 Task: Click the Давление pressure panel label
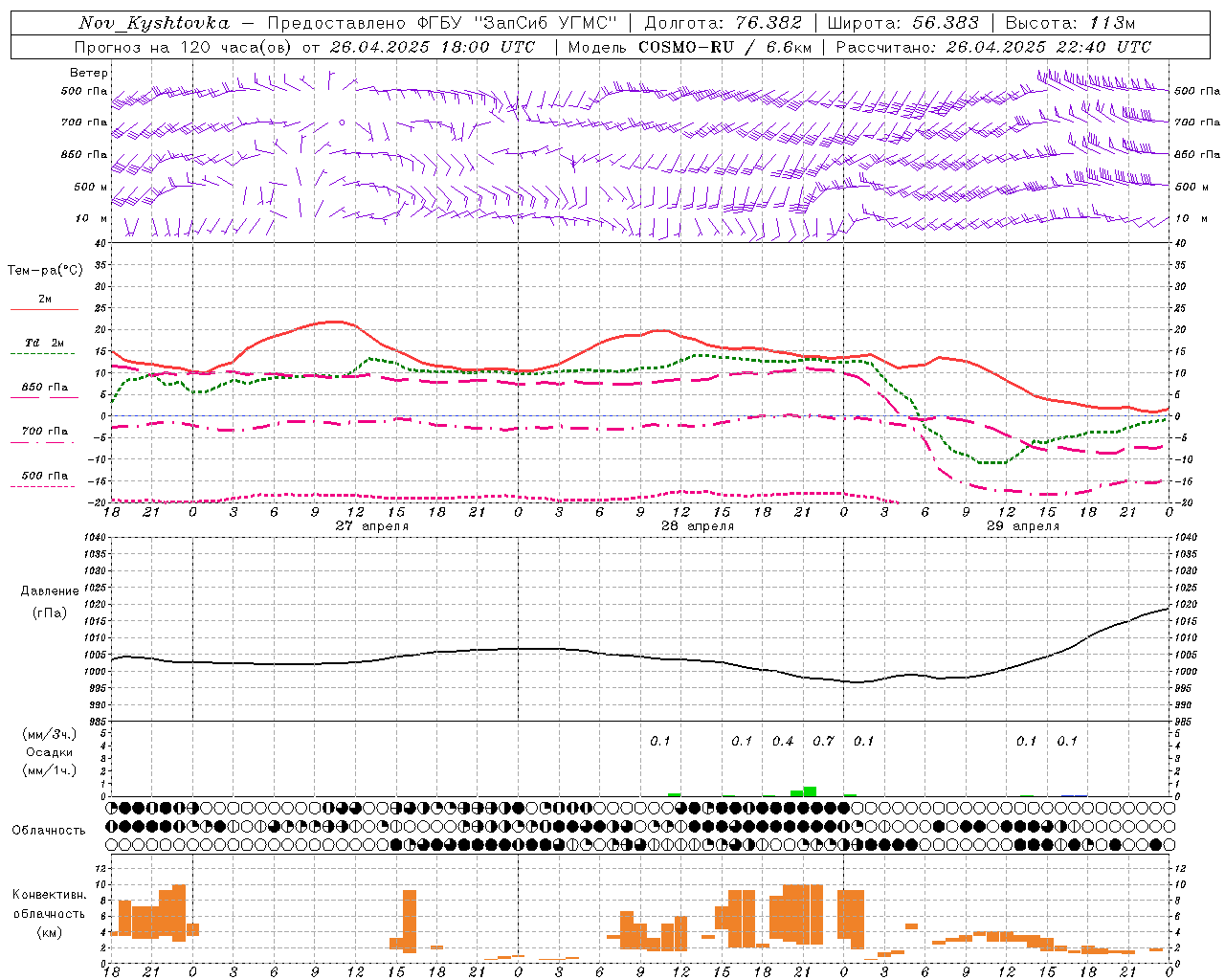50,591
